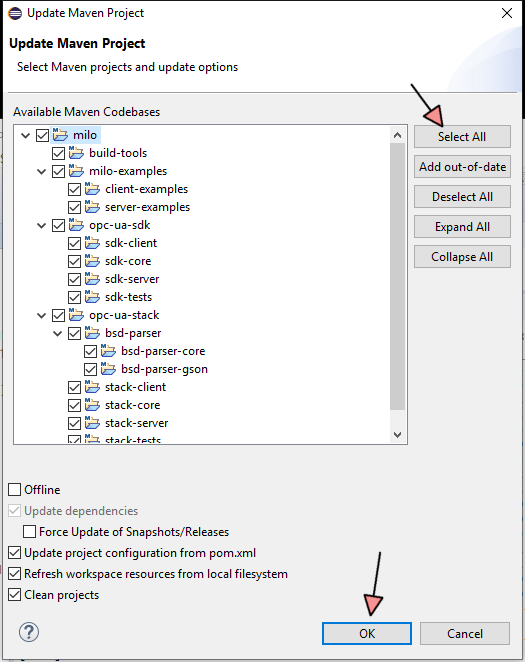Viewport: 525px width, 662px height.
Task: Click the stack-server folder icon
Action: (x=92, y=423)
